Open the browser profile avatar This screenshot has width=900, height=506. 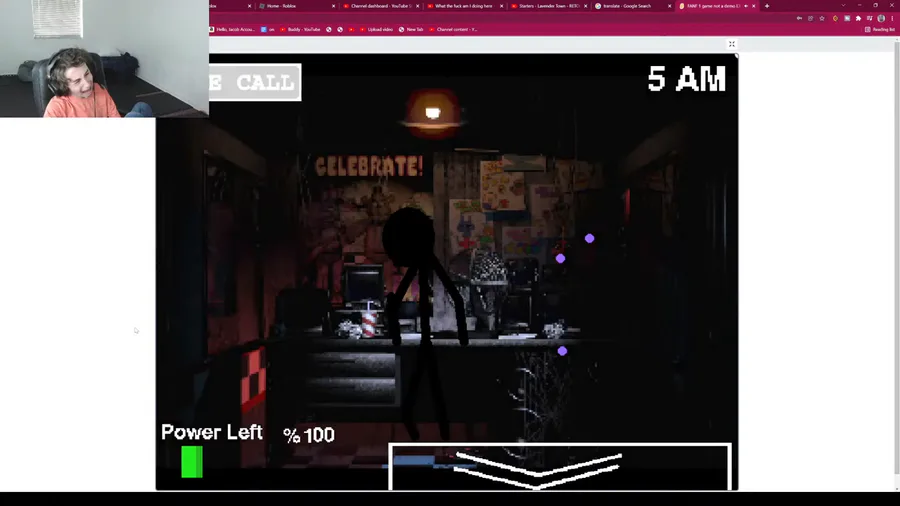pos(882,18)
